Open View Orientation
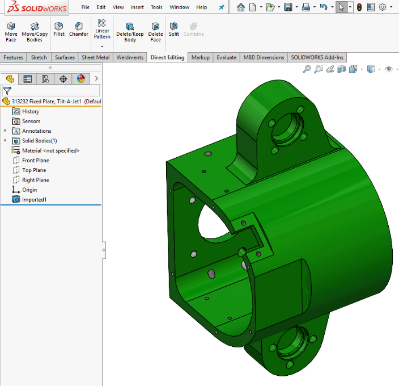Image resolution: width=399 pixels, height=386 pixels. click(353, 69)
